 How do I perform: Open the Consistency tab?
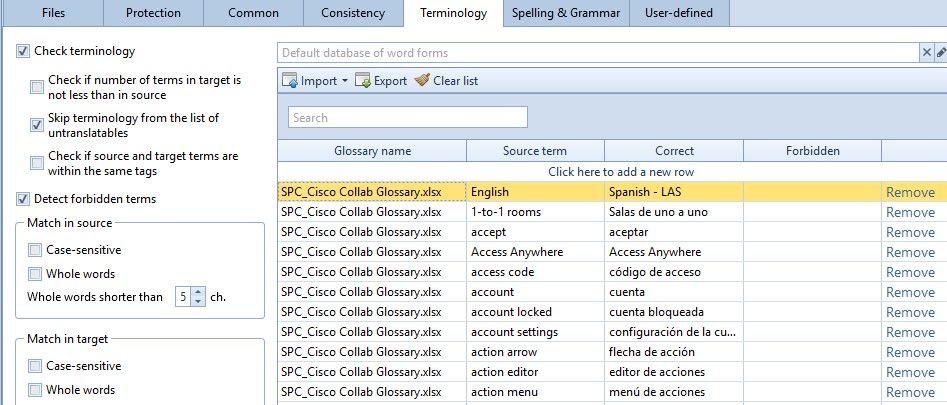click(353, 13)
